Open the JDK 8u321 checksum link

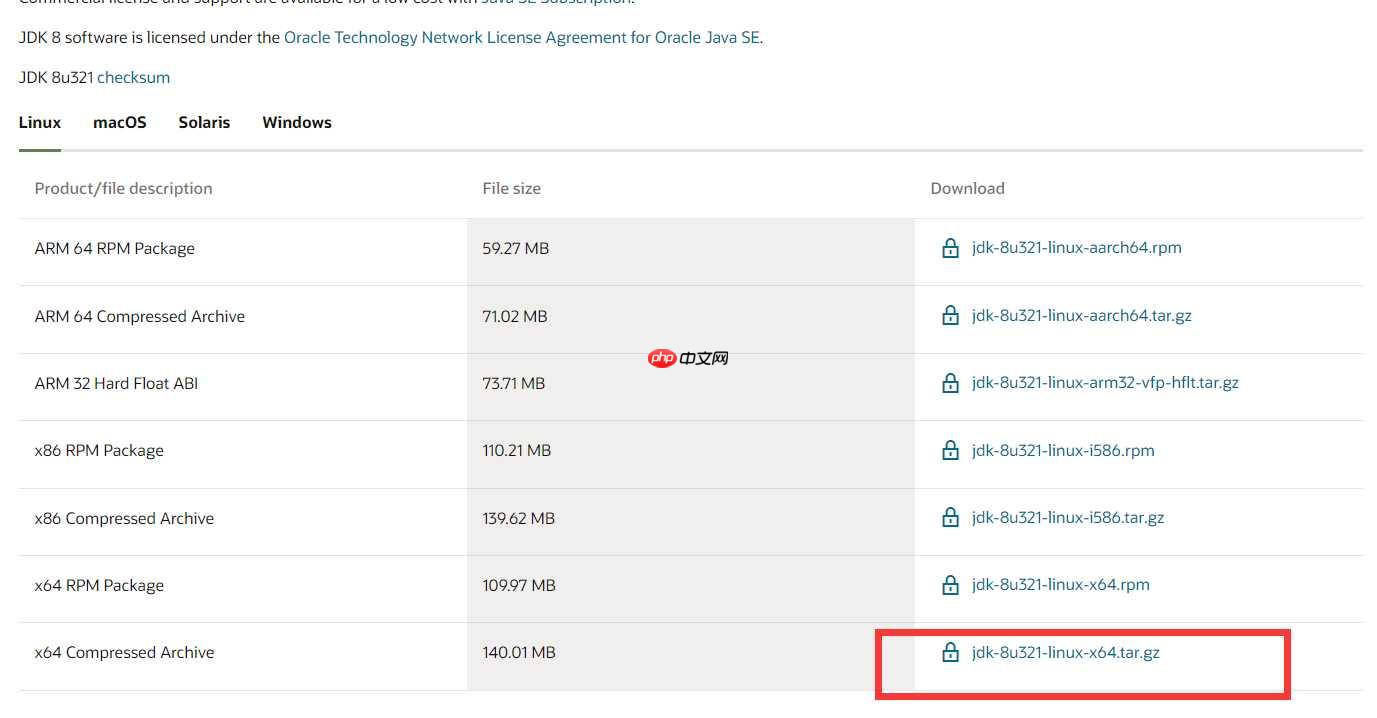(133, 78)
